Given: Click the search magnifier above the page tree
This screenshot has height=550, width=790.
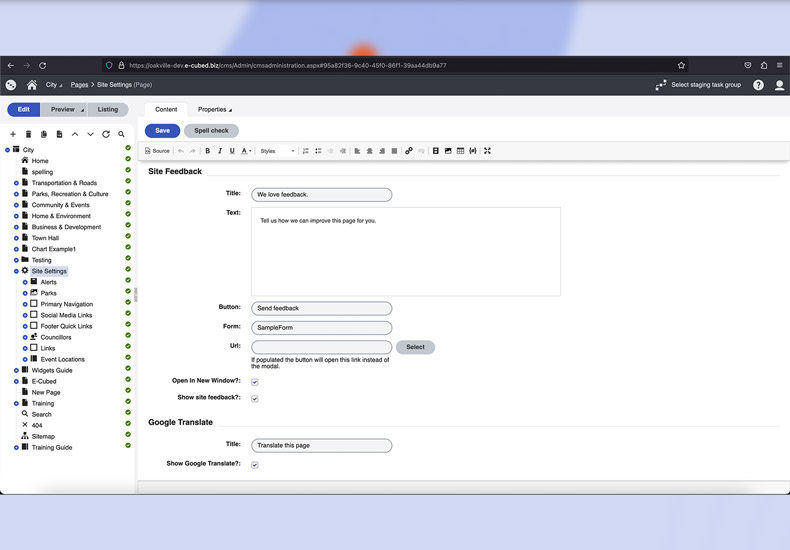Looking at the screenshot, I should point(122,134).
